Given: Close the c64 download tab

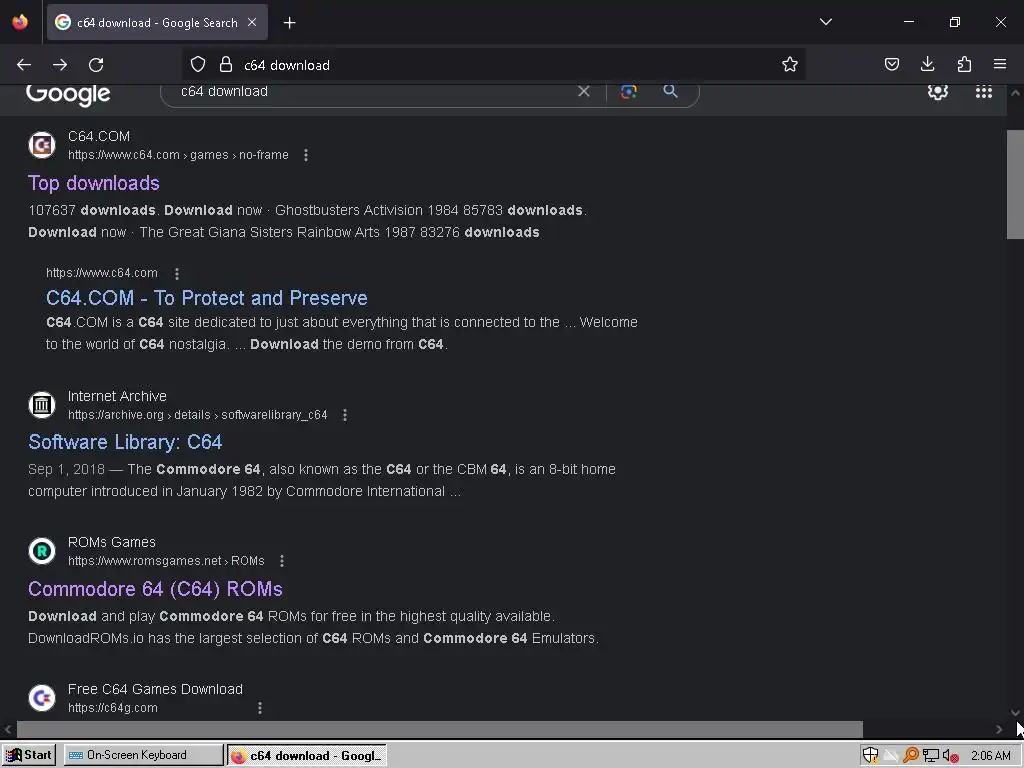Looking at the screenshot, I should pyautogui.click(x=252, y=22).
